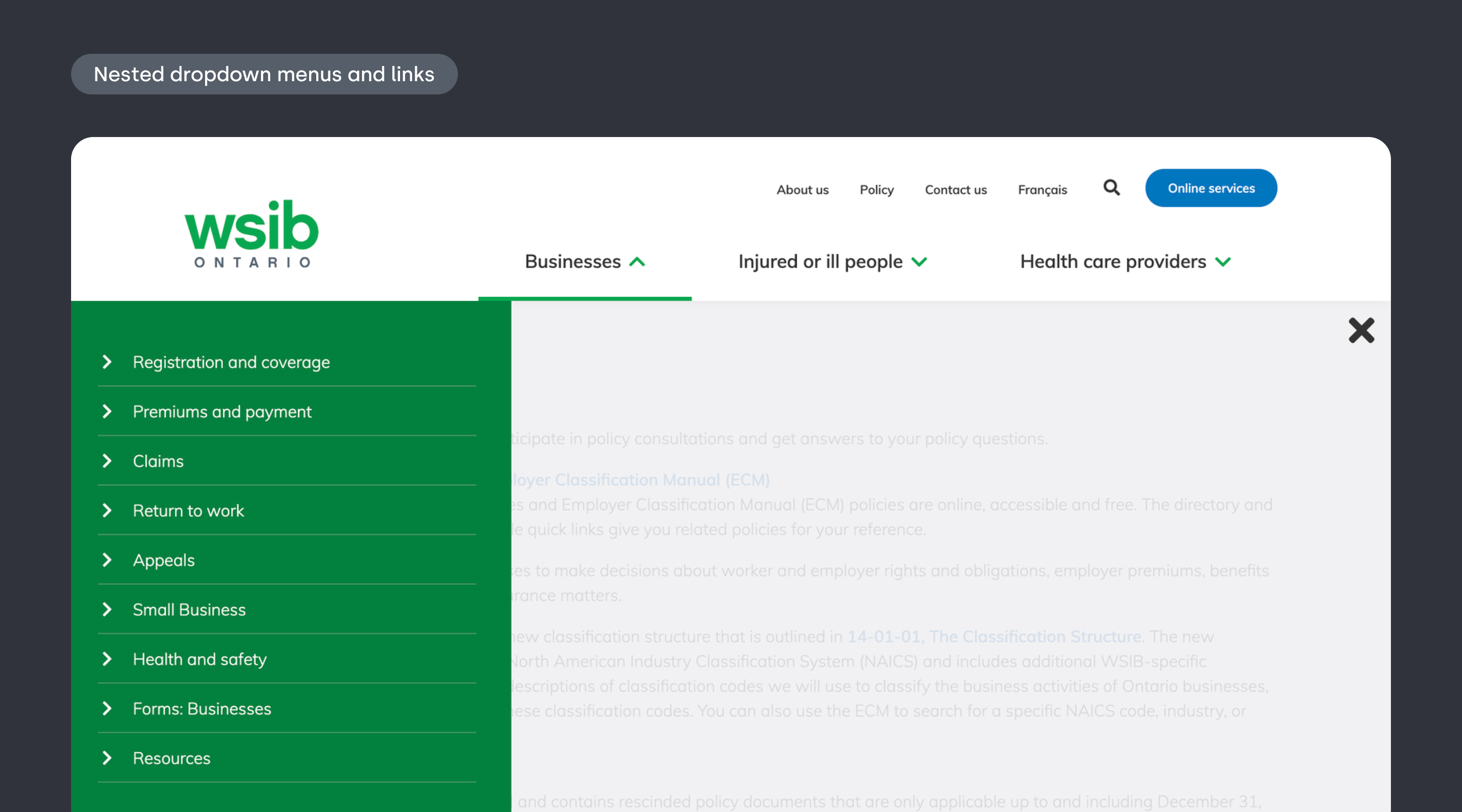Click the chevron beside Registration and coverage

pos(107,361)
